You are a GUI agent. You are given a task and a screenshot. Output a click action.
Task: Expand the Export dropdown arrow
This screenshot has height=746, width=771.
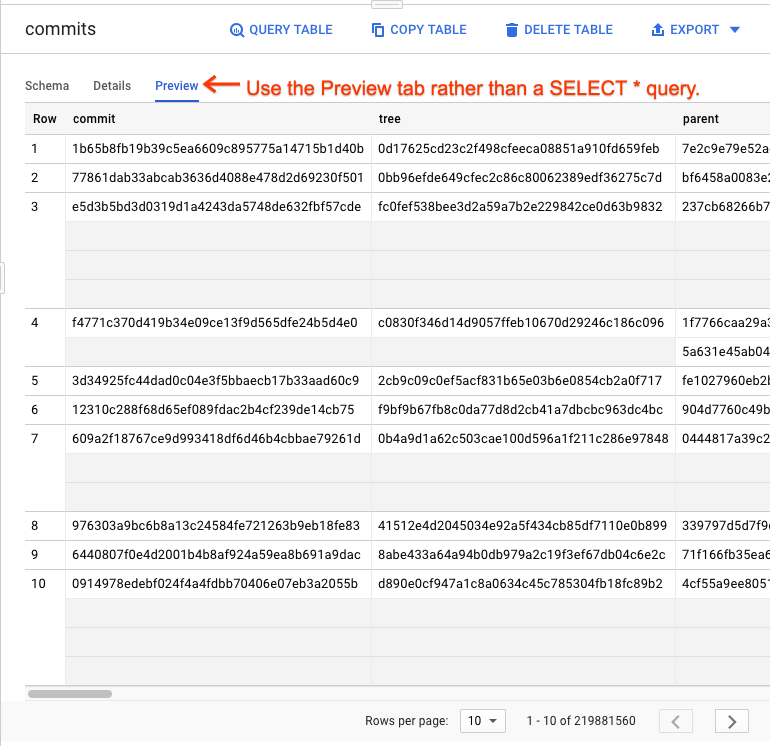[735, 30]
